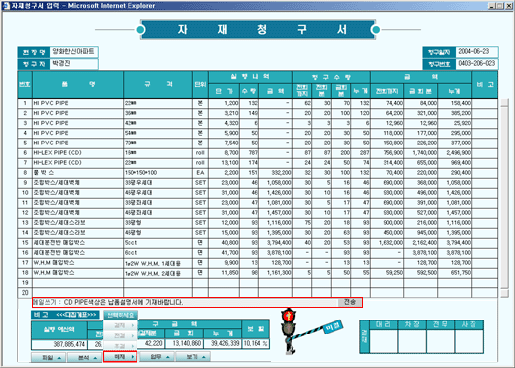The image size is (515, 368).
Task: Select the cumulative amount 2,496,900 cell
Action: 455,153
